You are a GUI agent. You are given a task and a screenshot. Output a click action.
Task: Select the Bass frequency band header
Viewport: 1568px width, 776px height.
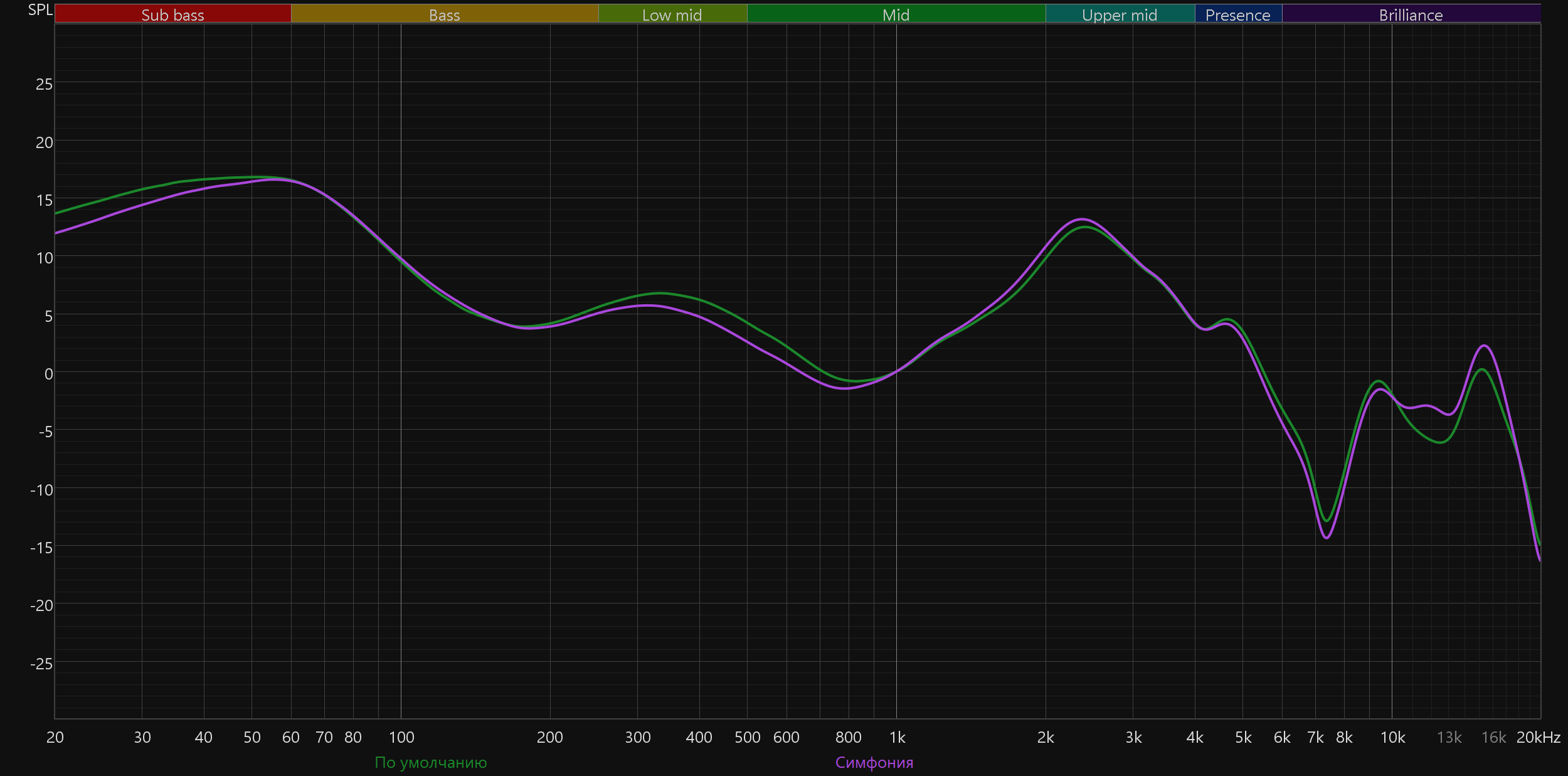point(444,14)
